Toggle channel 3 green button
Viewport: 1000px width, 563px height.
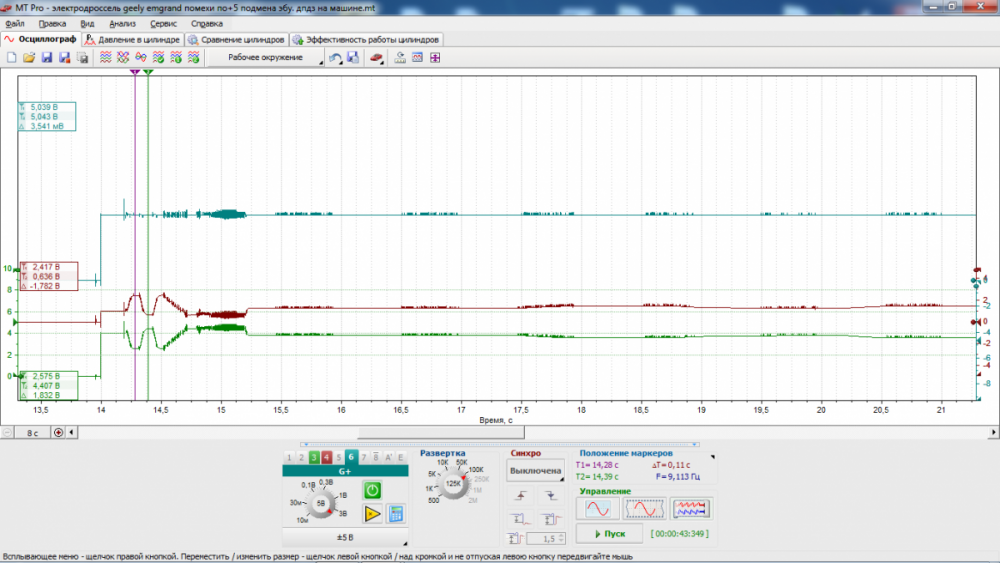tap(314, 457)
